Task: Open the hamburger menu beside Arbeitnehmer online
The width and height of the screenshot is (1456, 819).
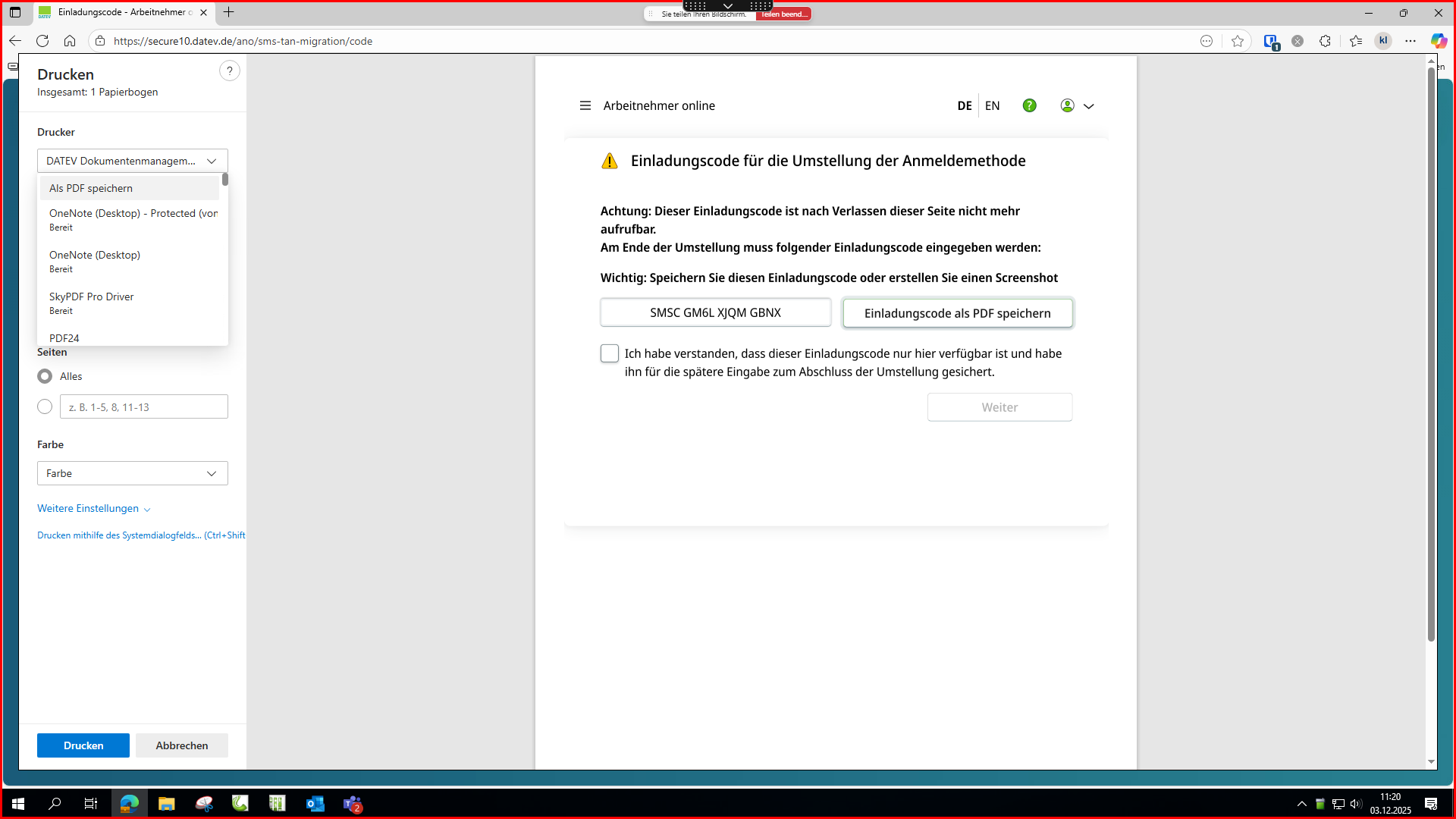Action: pos(585,105)
